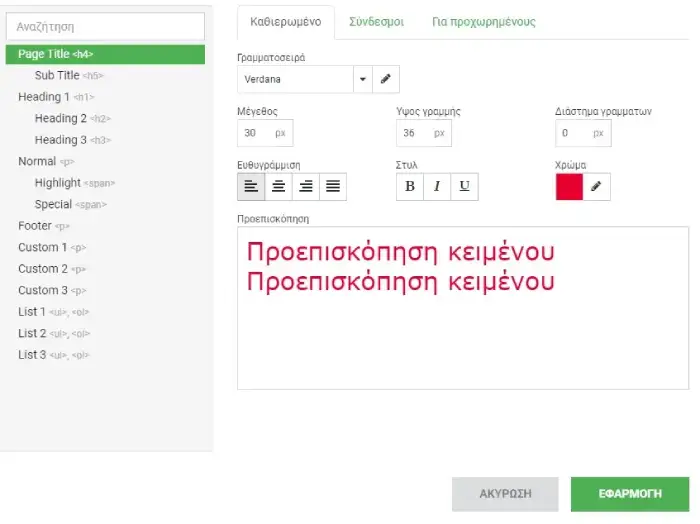Click the Προεπισκόπηση κειμένου preview box
The height and width of the screenshot is (524, 700).
click(x=463, y=308)
